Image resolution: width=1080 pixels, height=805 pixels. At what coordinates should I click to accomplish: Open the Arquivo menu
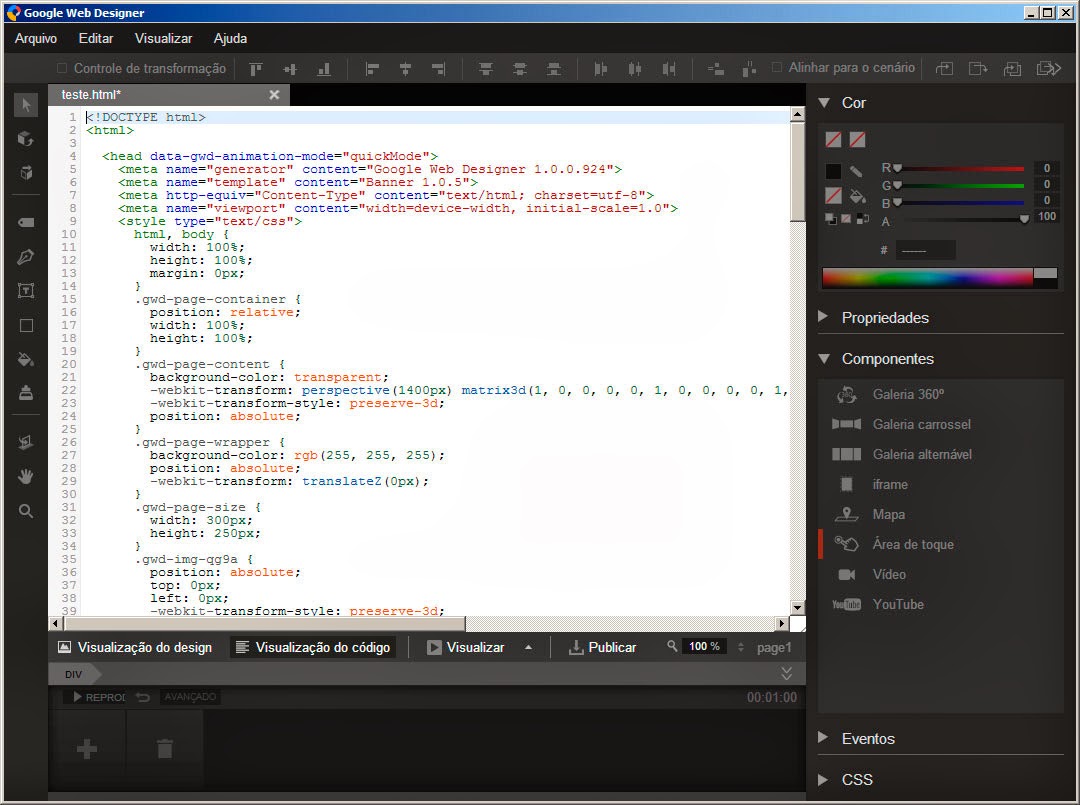click(x=36, y=38)
